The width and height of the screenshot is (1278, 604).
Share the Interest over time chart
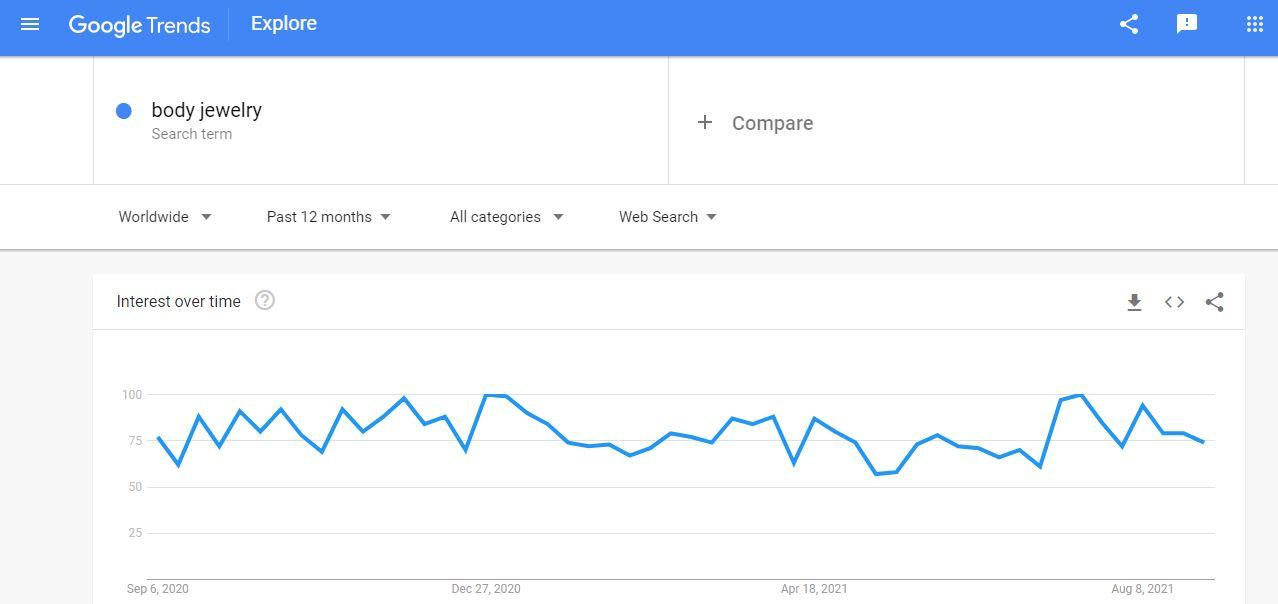[x=1214, y=302]
